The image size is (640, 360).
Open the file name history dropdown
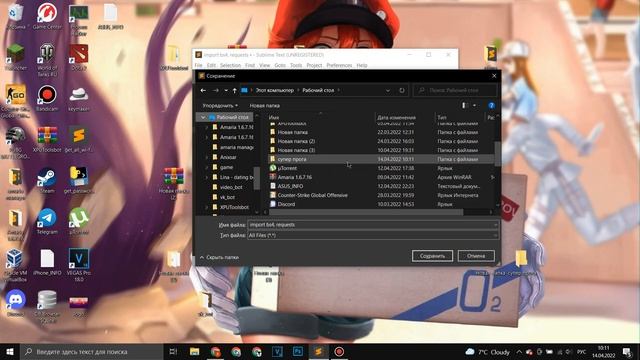point(495,224)
